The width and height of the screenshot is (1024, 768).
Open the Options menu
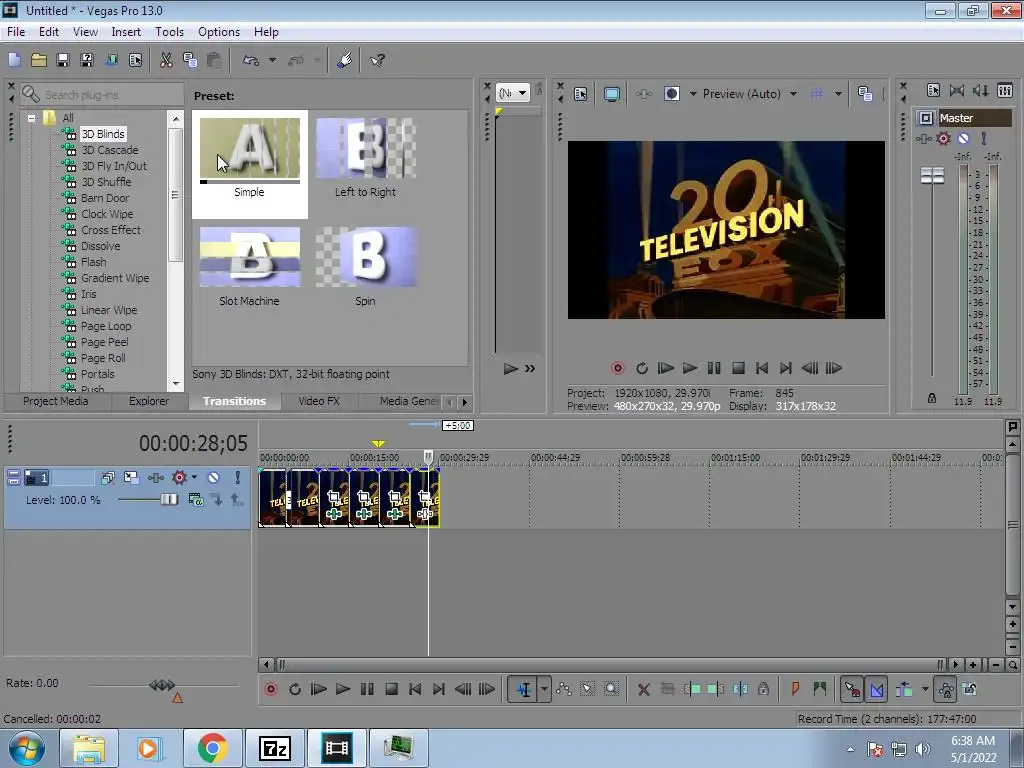[219, 31]
